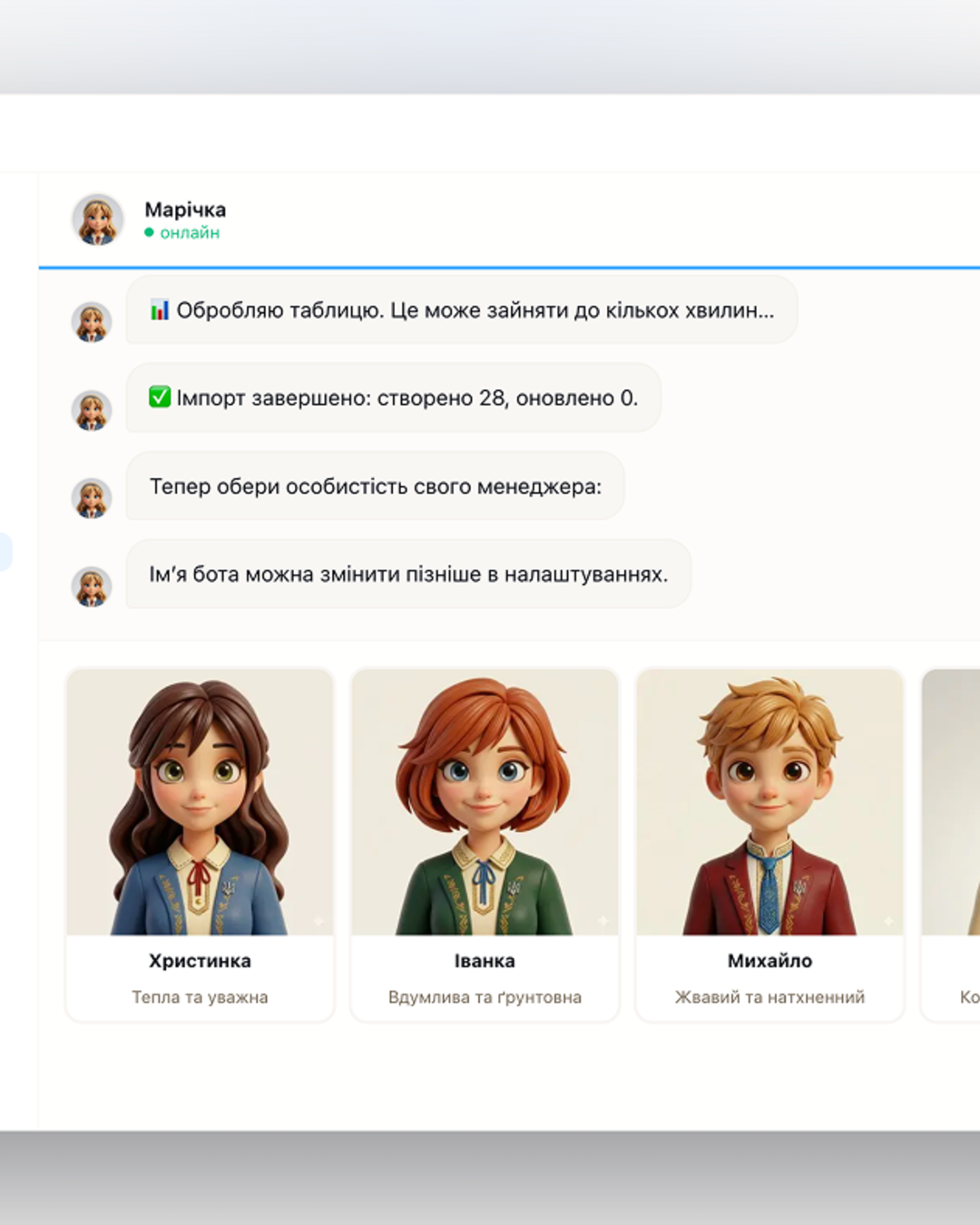Click the Марічка name in the header
The height and width of the screenshot is (1225, 980).
click(185, 210)
